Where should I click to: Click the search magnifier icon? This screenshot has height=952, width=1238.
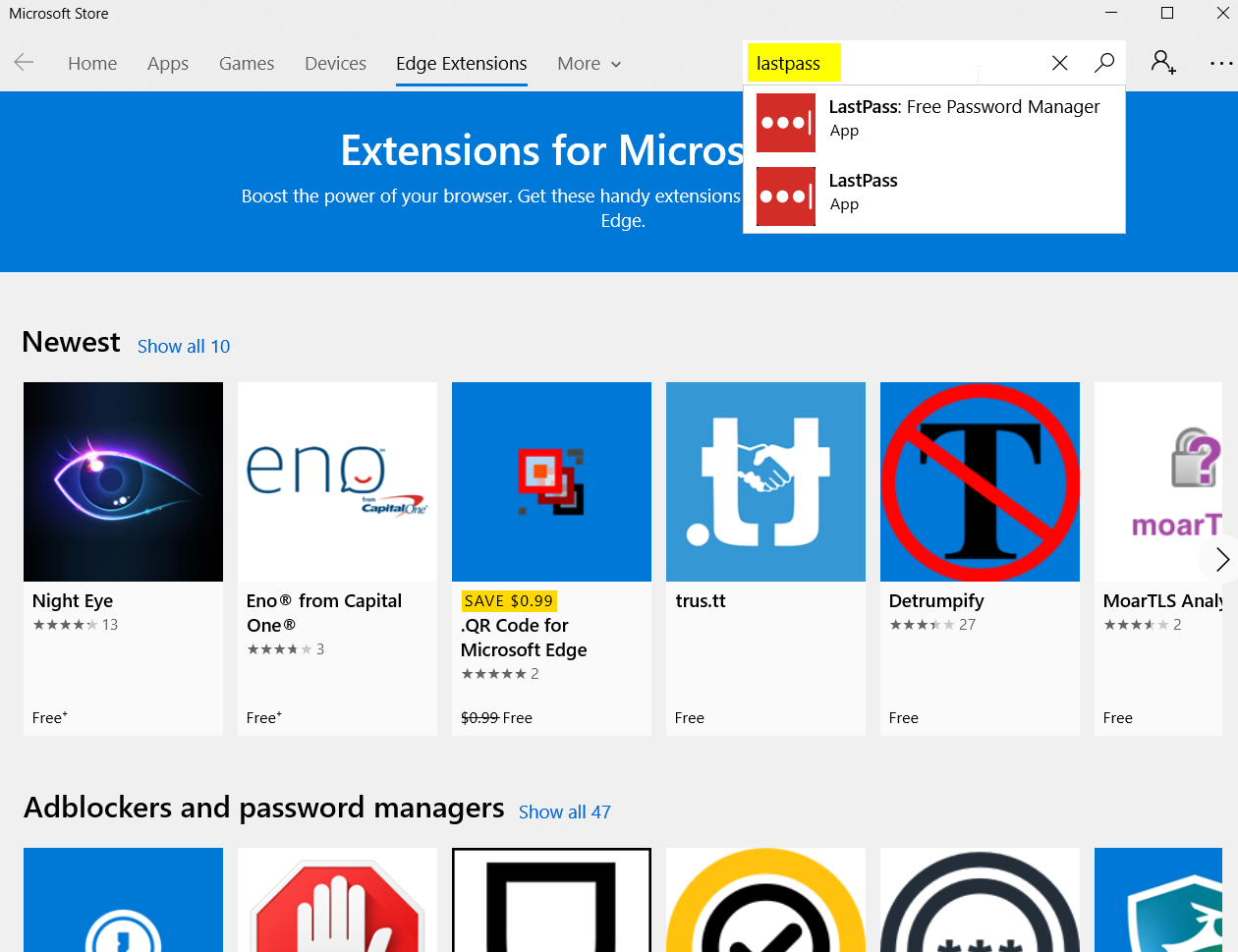(1103, 62)
